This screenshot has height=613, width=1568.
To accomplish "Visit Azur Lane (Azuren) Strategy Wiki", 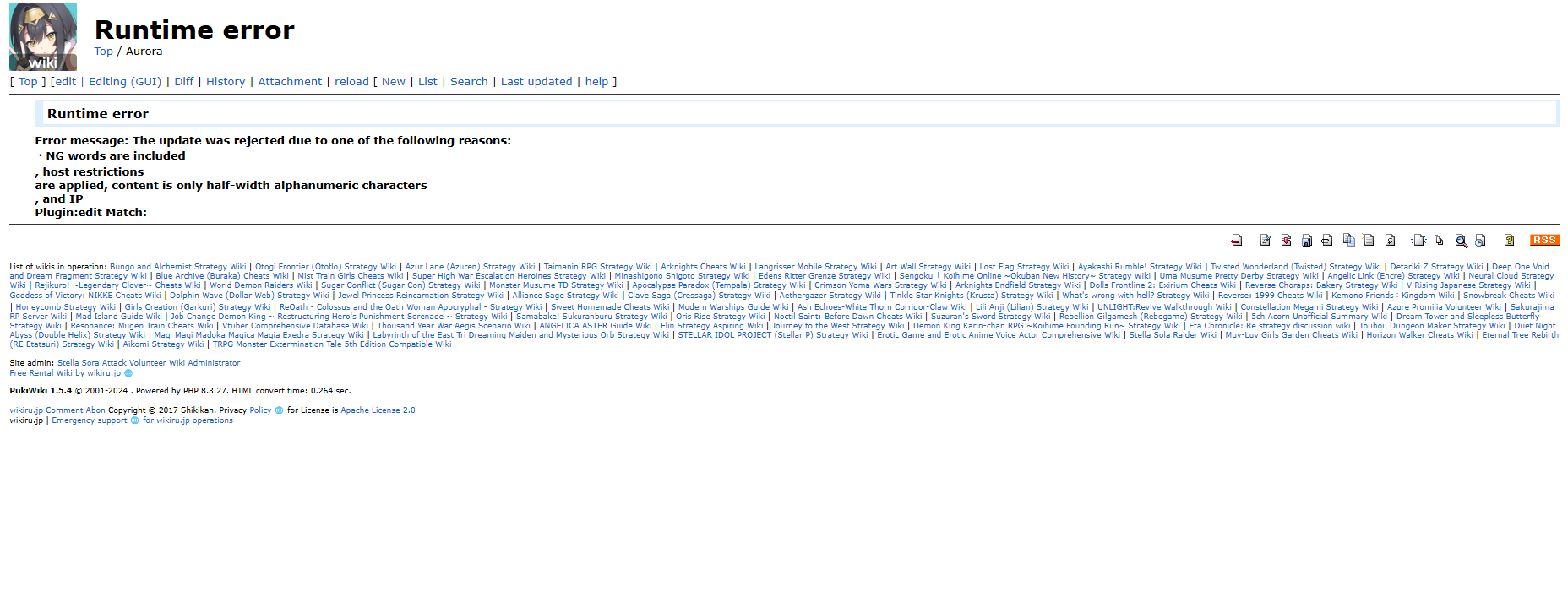I will 471,267.
